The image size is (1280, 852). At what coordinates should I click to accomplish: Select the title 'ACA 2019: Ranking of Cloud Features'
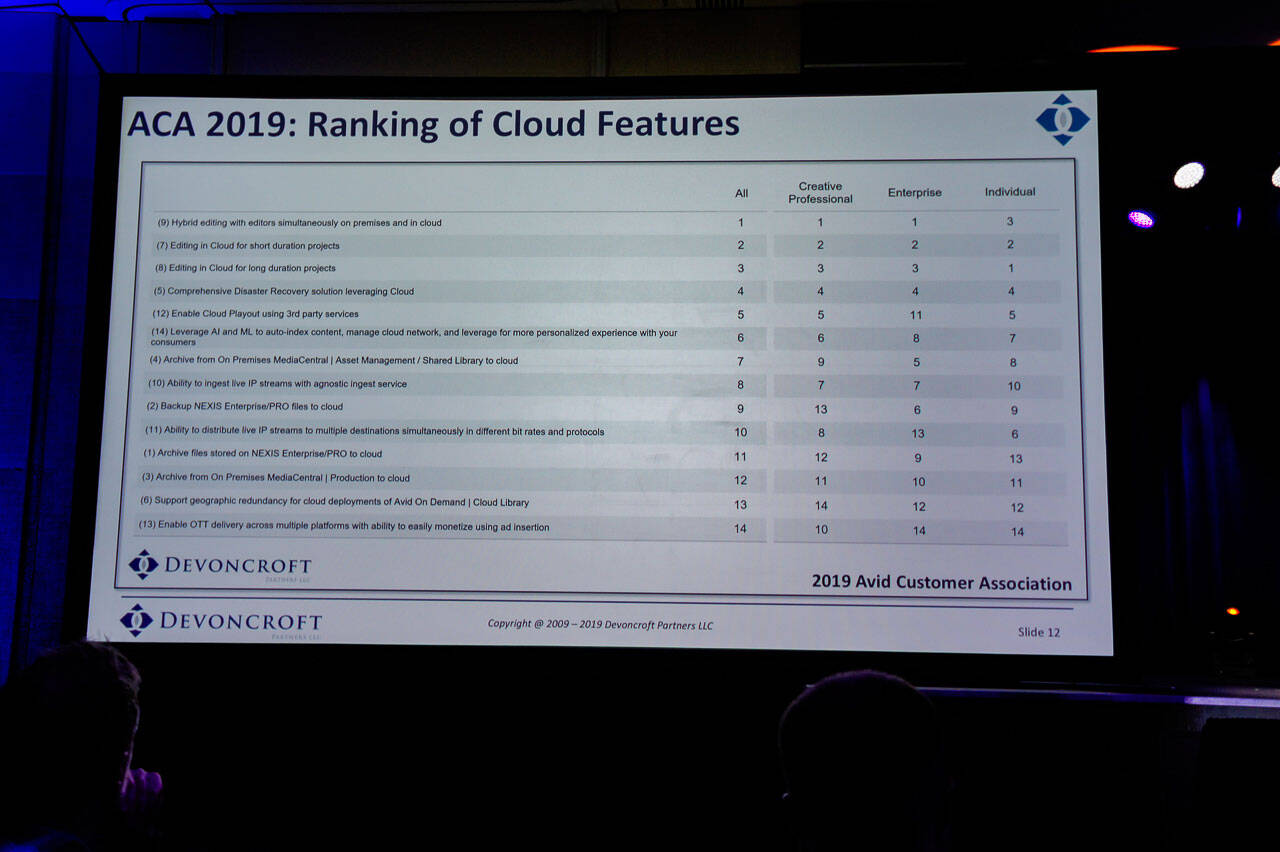pos(433,124)
